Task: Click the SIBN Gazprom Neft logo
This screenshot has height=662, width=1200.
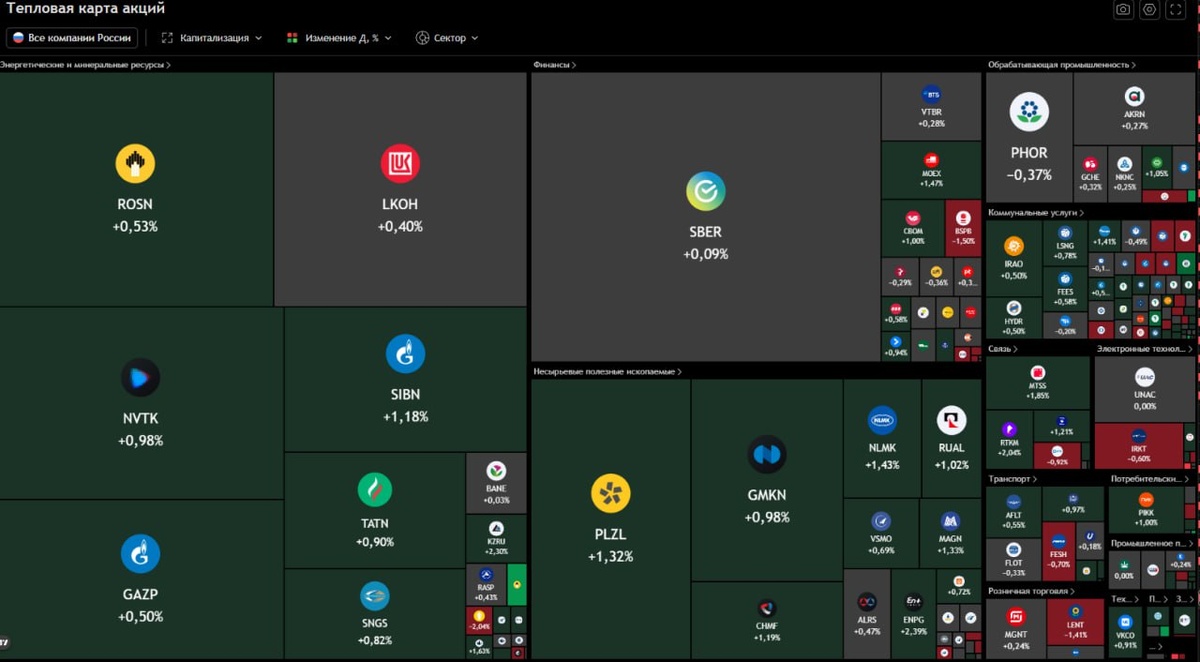Action: click(x=405, y=354)
